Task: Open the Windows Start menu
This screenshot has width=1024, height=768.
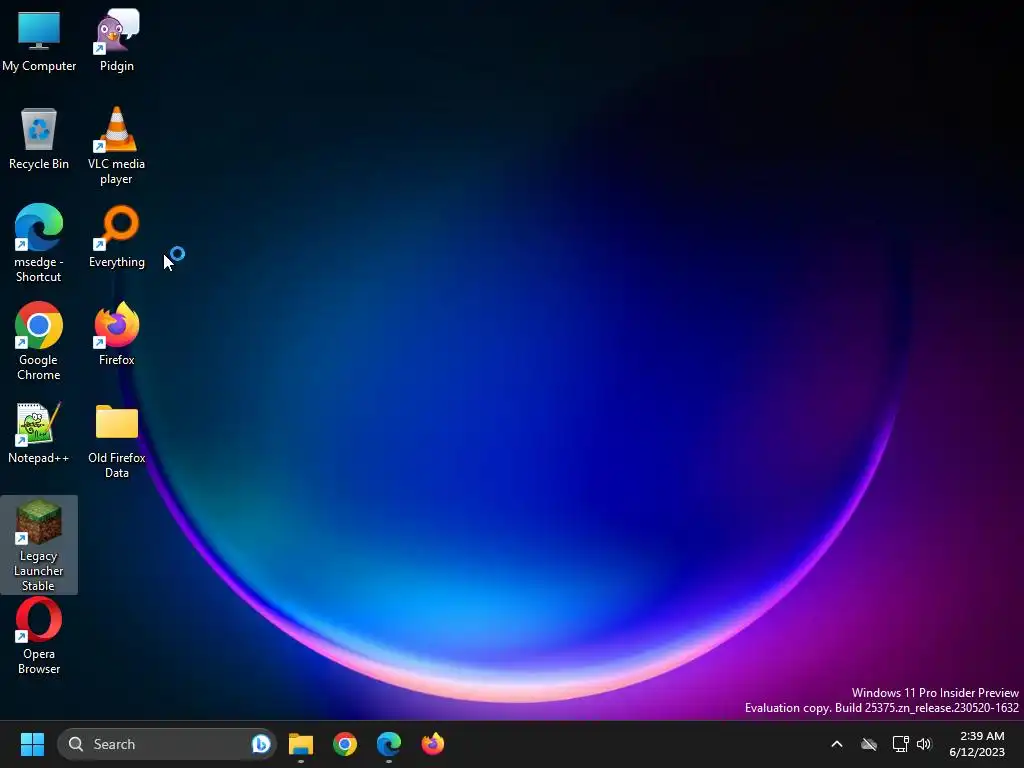Action: pos(32,744)
